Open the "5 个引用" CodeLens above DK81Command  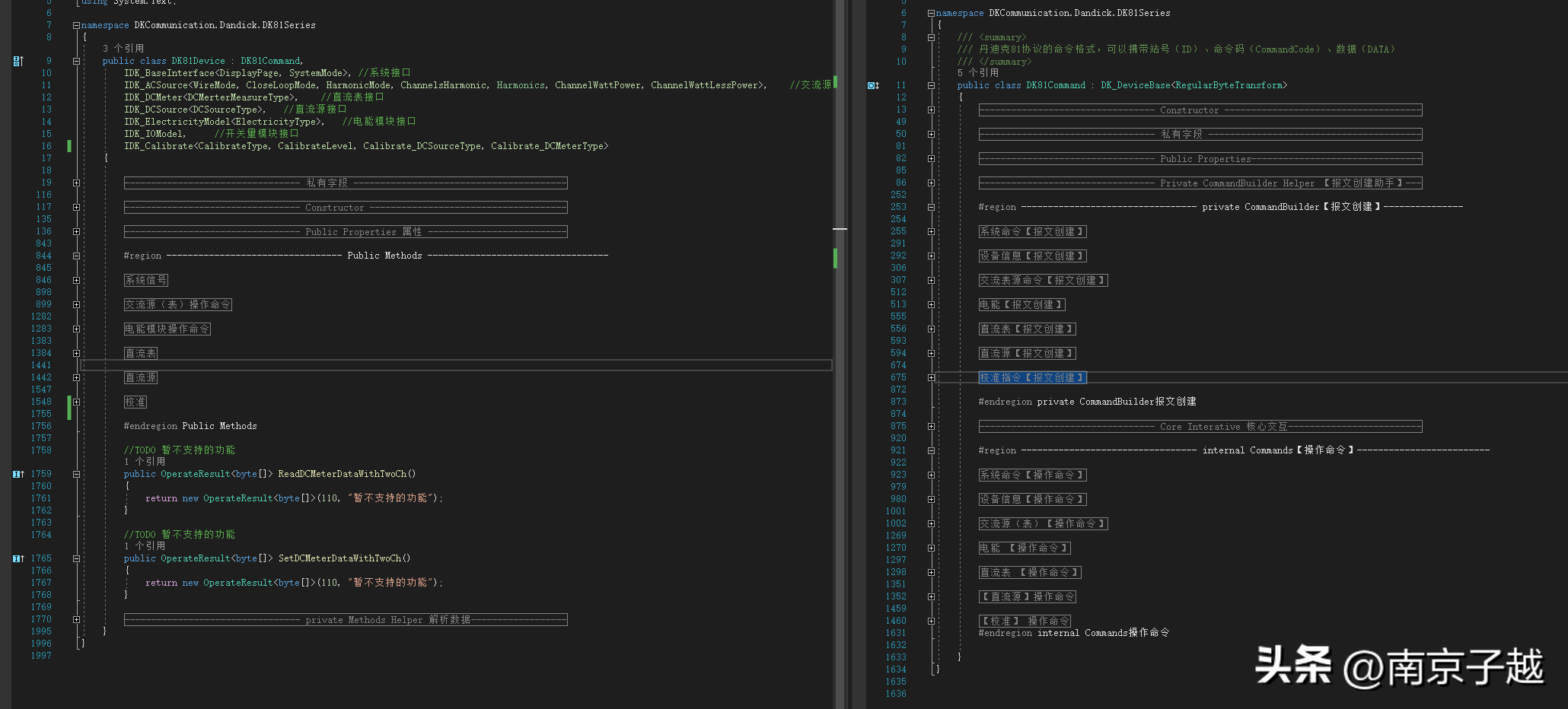pos(977,73)
